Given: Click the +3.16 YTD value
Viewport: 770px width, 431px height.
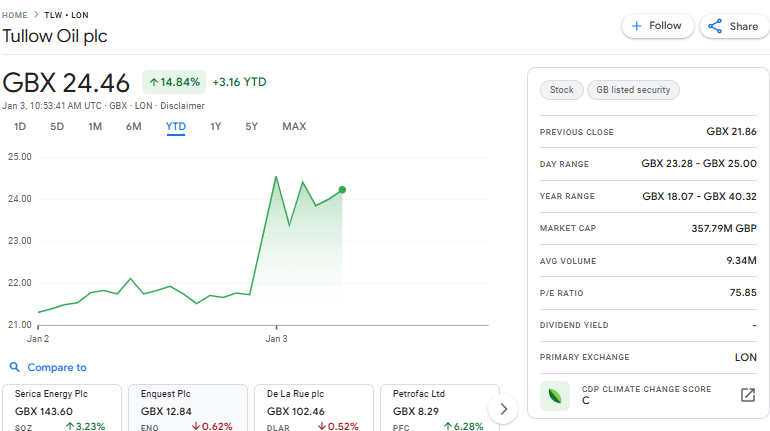Looking at the screenshot, I should click(x=239, y=82).
